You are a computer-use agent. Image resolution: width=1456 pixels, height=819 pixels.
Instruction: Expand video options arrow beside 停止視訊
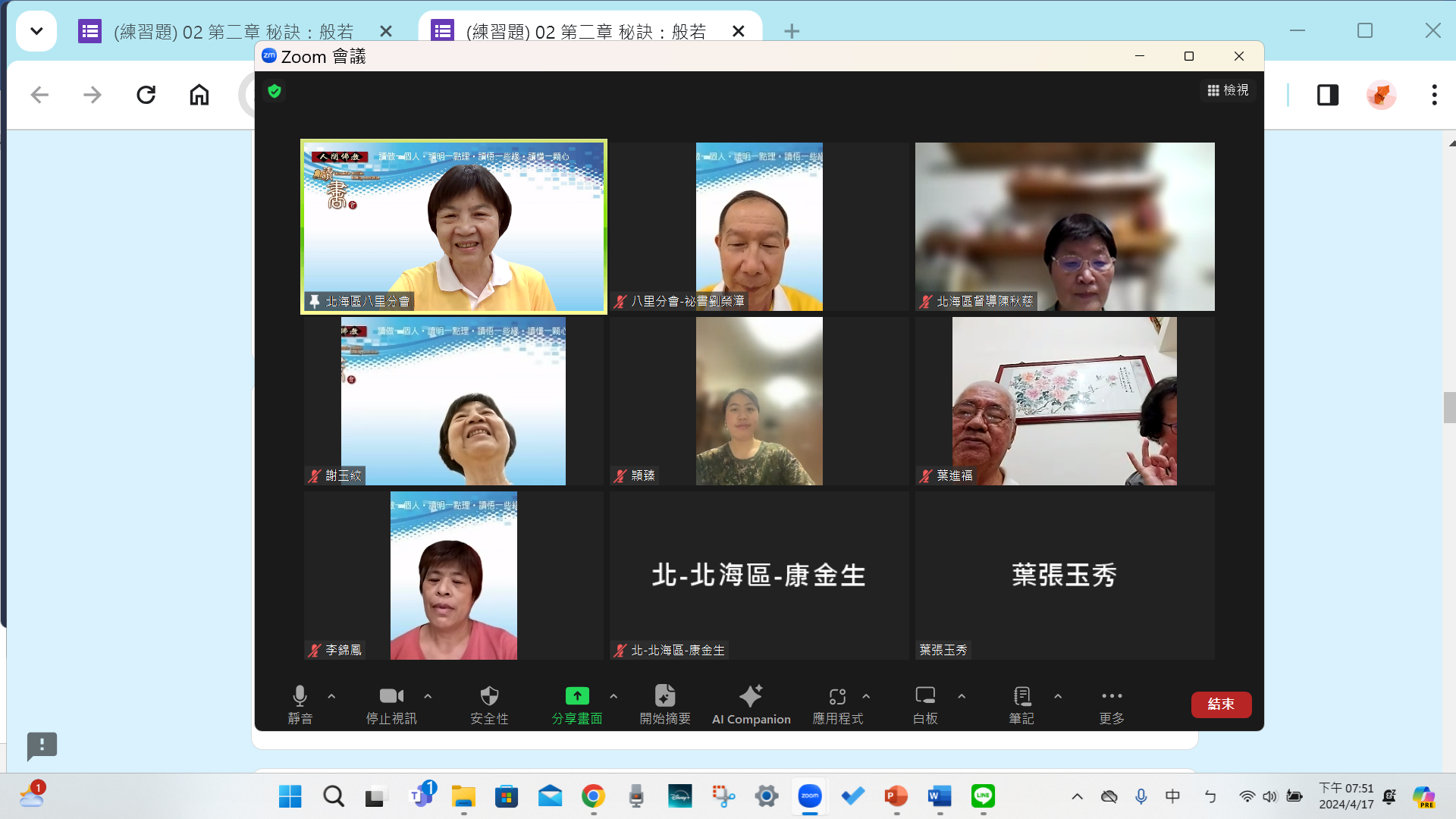(x=428, y=695)
